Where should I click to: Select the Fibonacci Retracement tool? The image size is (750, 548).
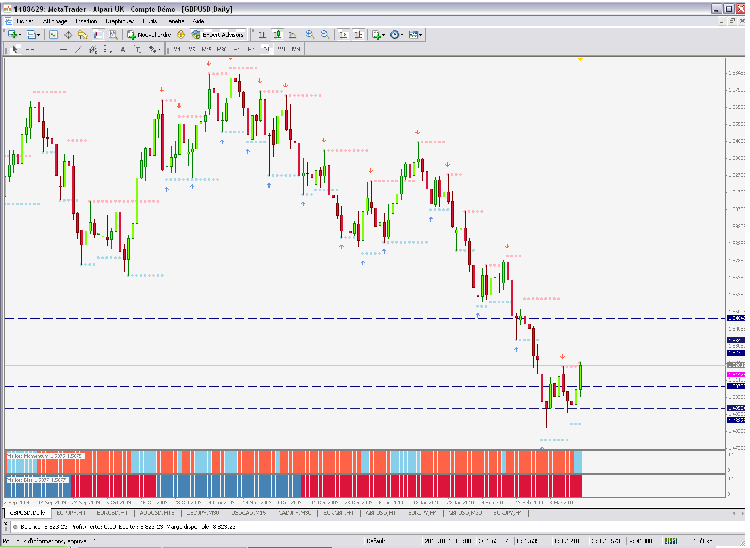(108, 49)
